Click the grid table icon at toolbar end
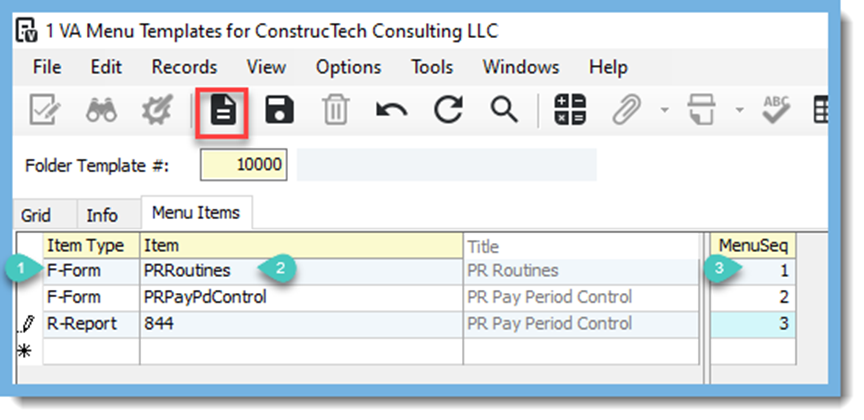Viewport: 864px width, 420px height. coord(820,110)
